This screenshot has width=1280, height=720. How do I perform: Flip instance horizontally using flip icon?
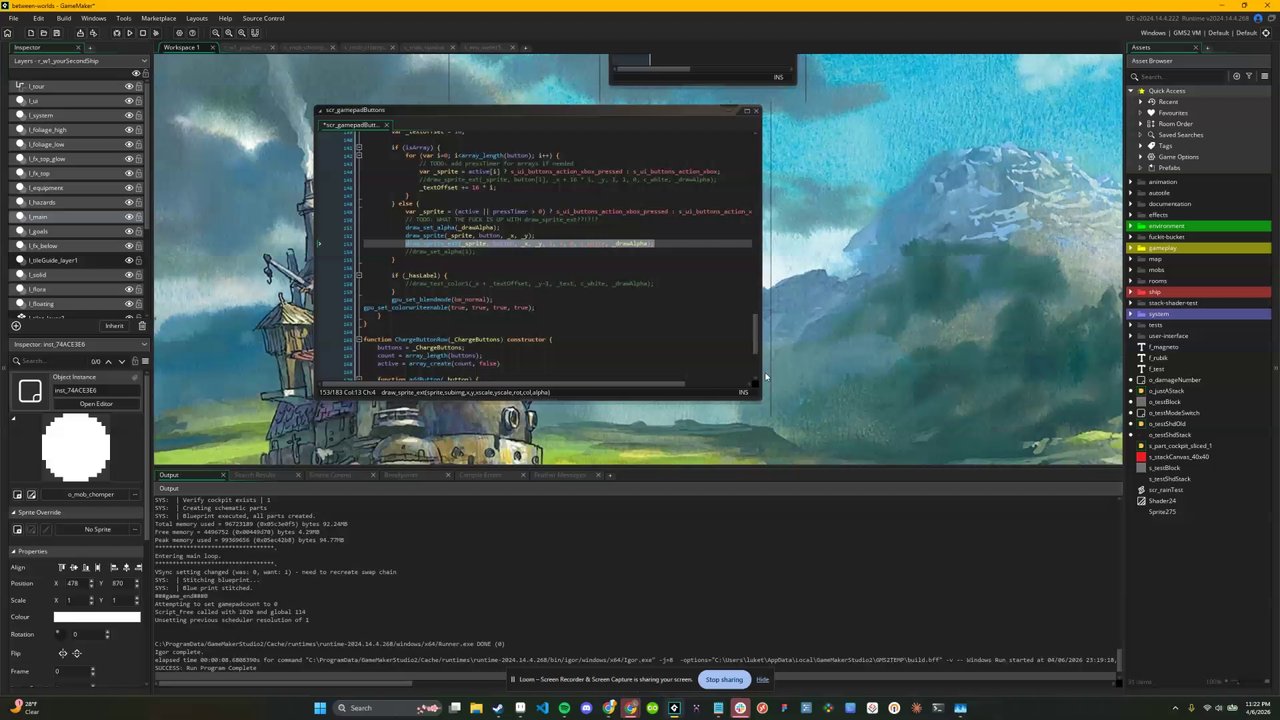tap(63, 653)
